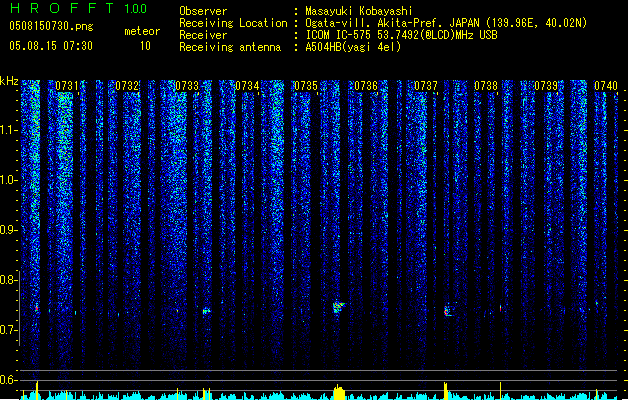
Task: Select the meteor count value 10
Action: (x=145, y=46)
